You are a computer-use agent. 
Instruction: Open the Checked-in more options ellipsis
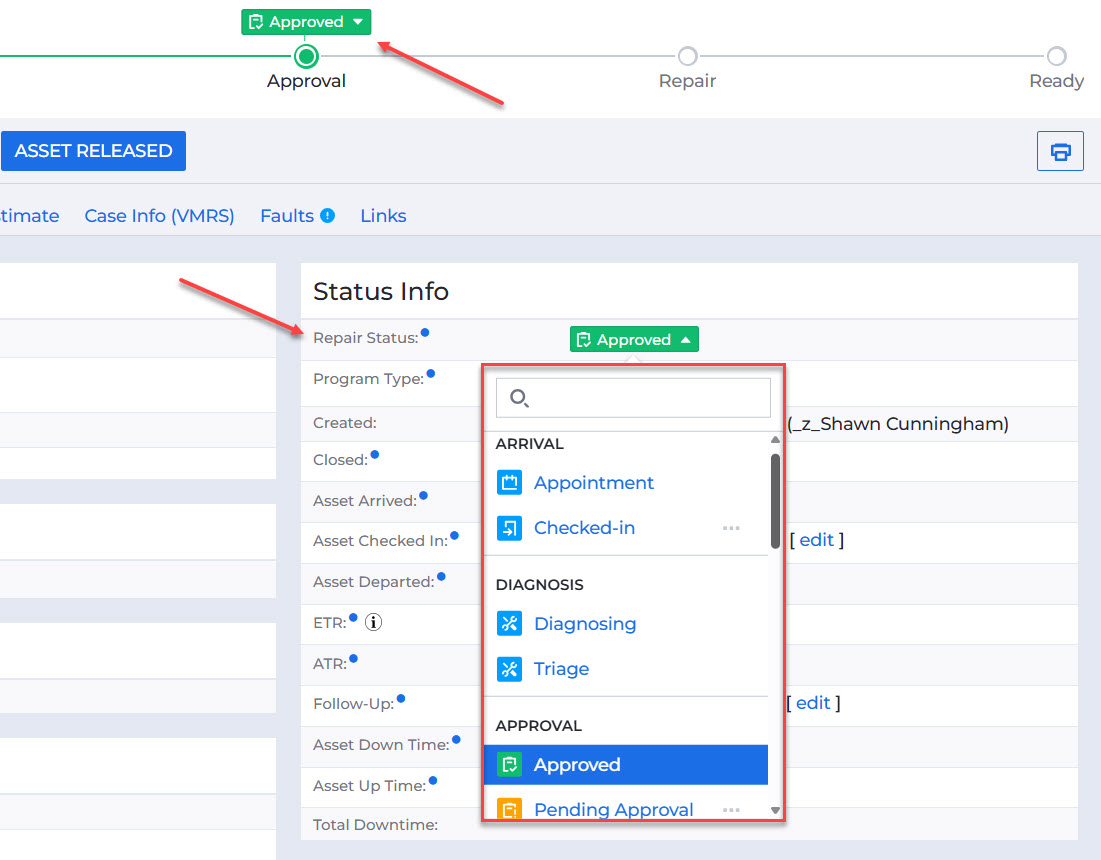coord(731,528)
